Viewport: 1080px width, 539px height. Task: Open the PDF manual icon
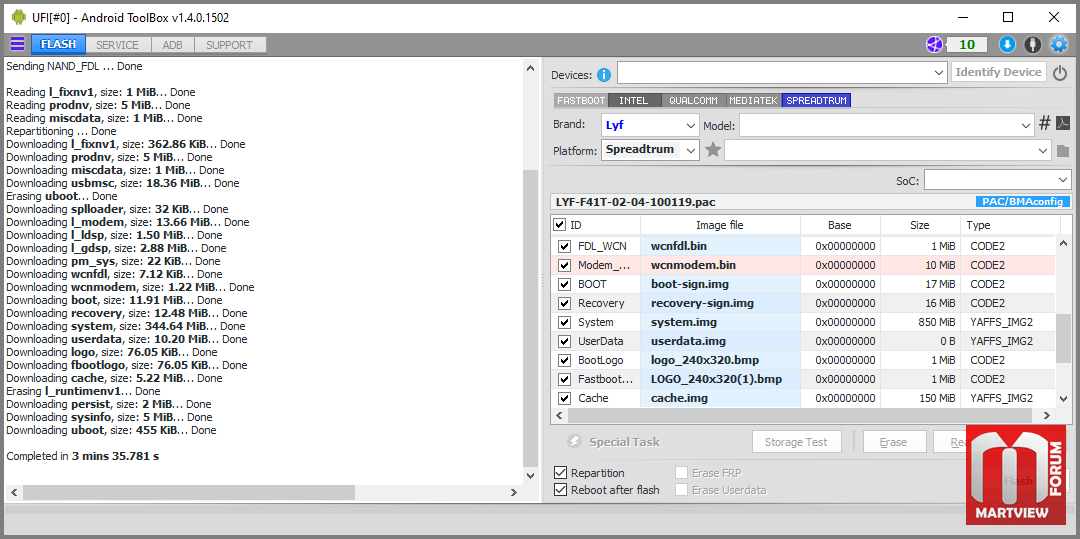1063,124
